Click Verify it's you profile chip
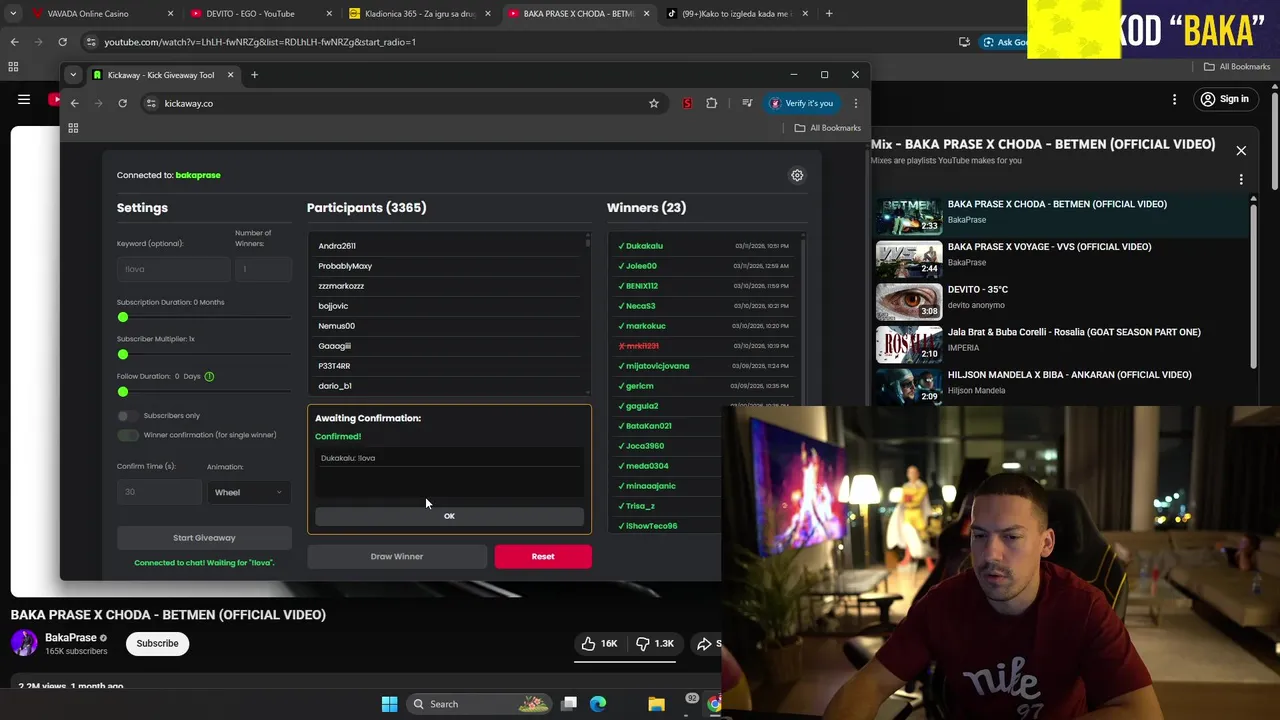1280x720 pixels. coord(801,103)
